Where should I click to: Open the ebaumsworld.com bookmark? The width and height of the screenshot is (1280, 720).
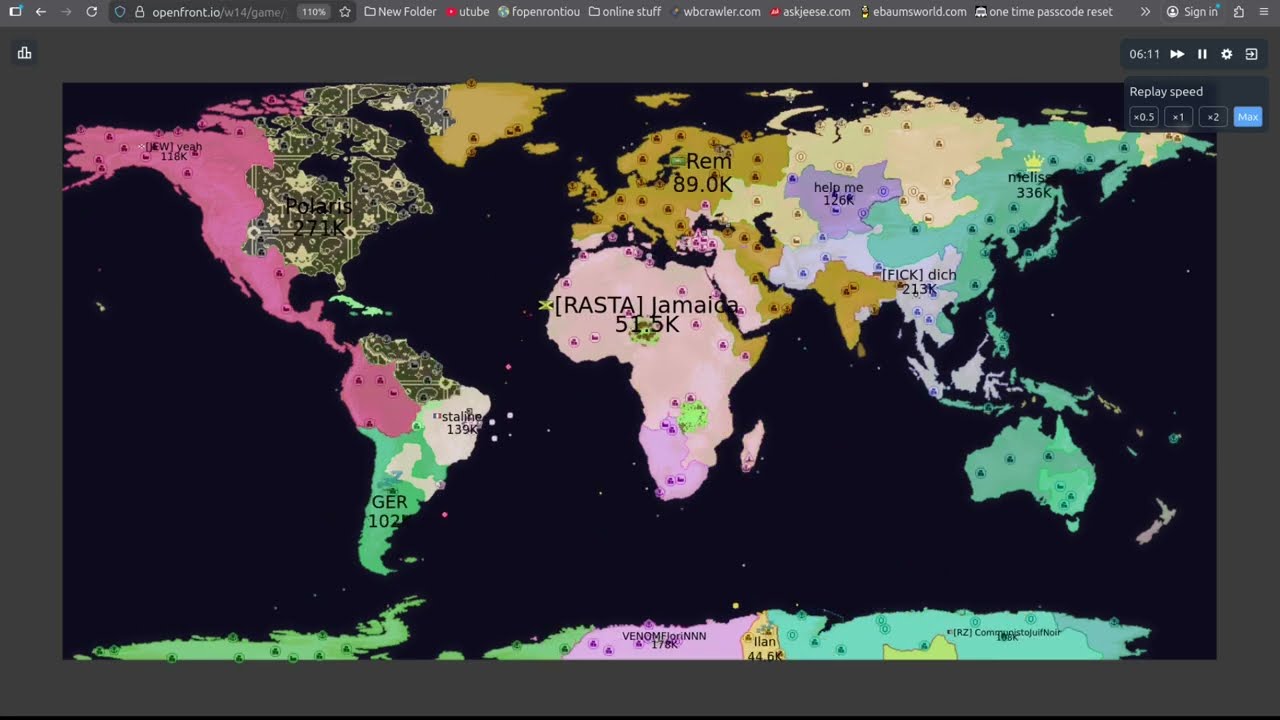913,12
